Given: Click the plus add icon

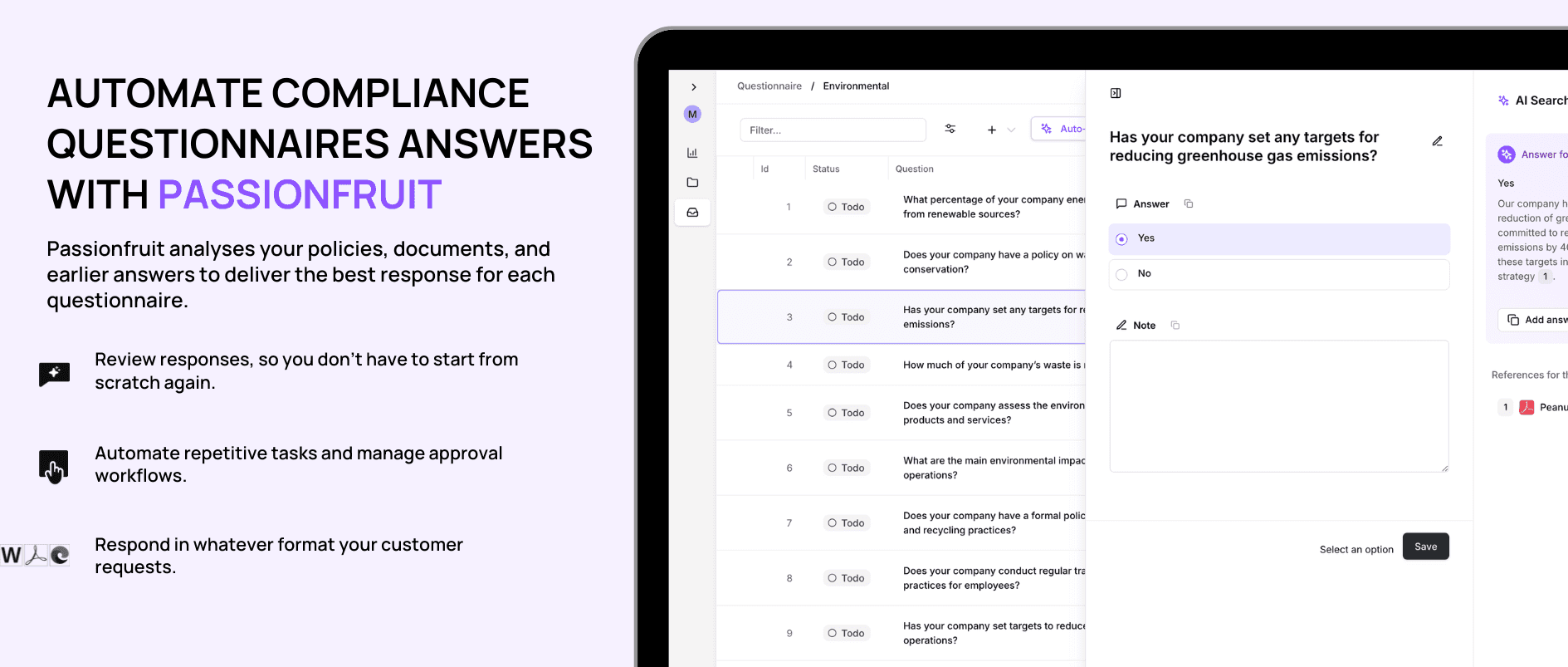Looking at the screenshot, I should (991, 130).
